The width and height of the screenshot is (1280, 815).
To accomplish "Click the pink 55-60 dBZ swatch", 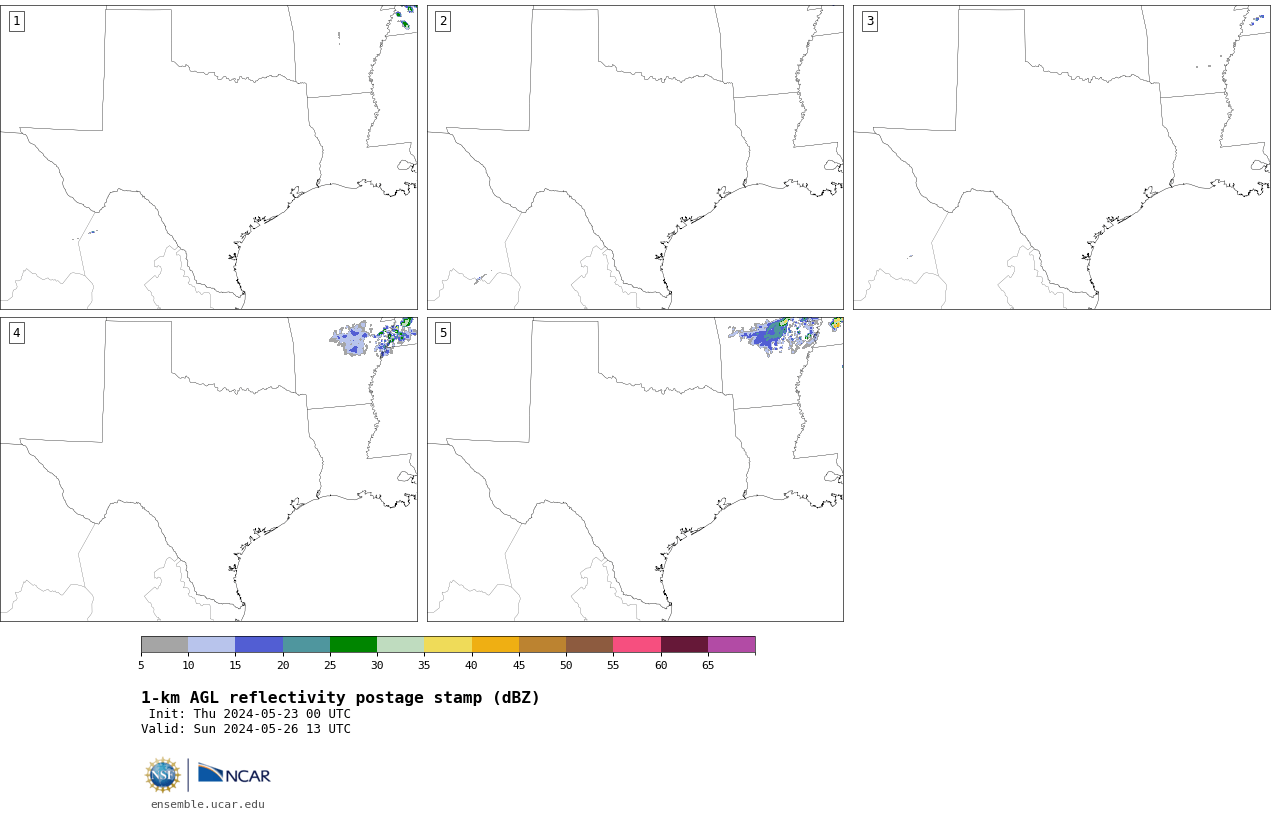I will 637,645.
